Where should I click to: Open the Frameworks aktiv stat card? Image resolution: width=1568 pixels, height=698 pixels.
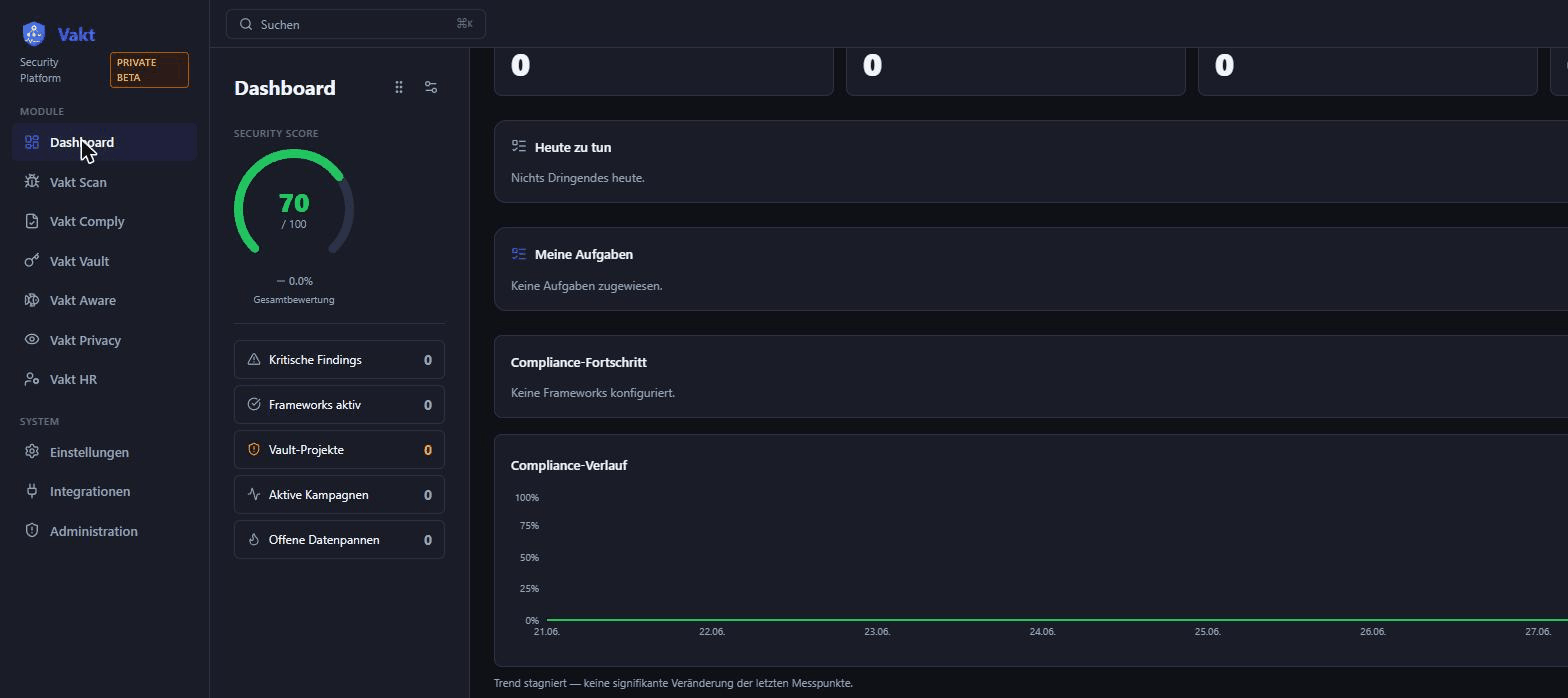[339, 405]
